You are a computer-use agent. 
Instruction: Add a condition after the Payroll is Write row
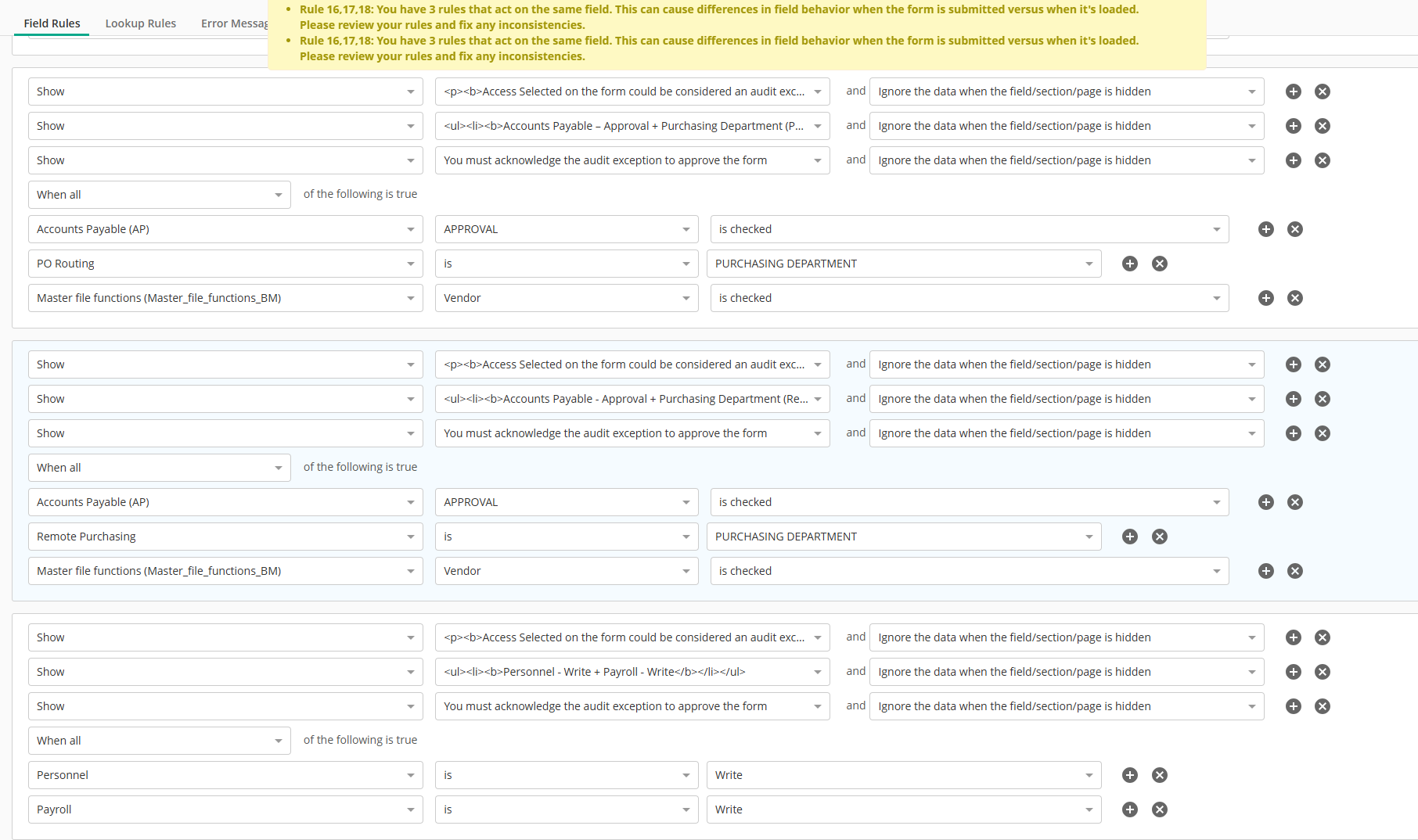pos(1130,809)
